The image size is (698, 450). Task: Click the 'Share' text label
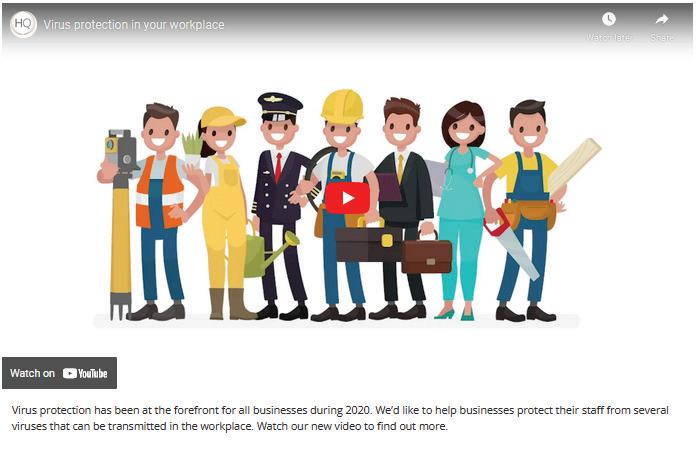click(x=661, y=37)
